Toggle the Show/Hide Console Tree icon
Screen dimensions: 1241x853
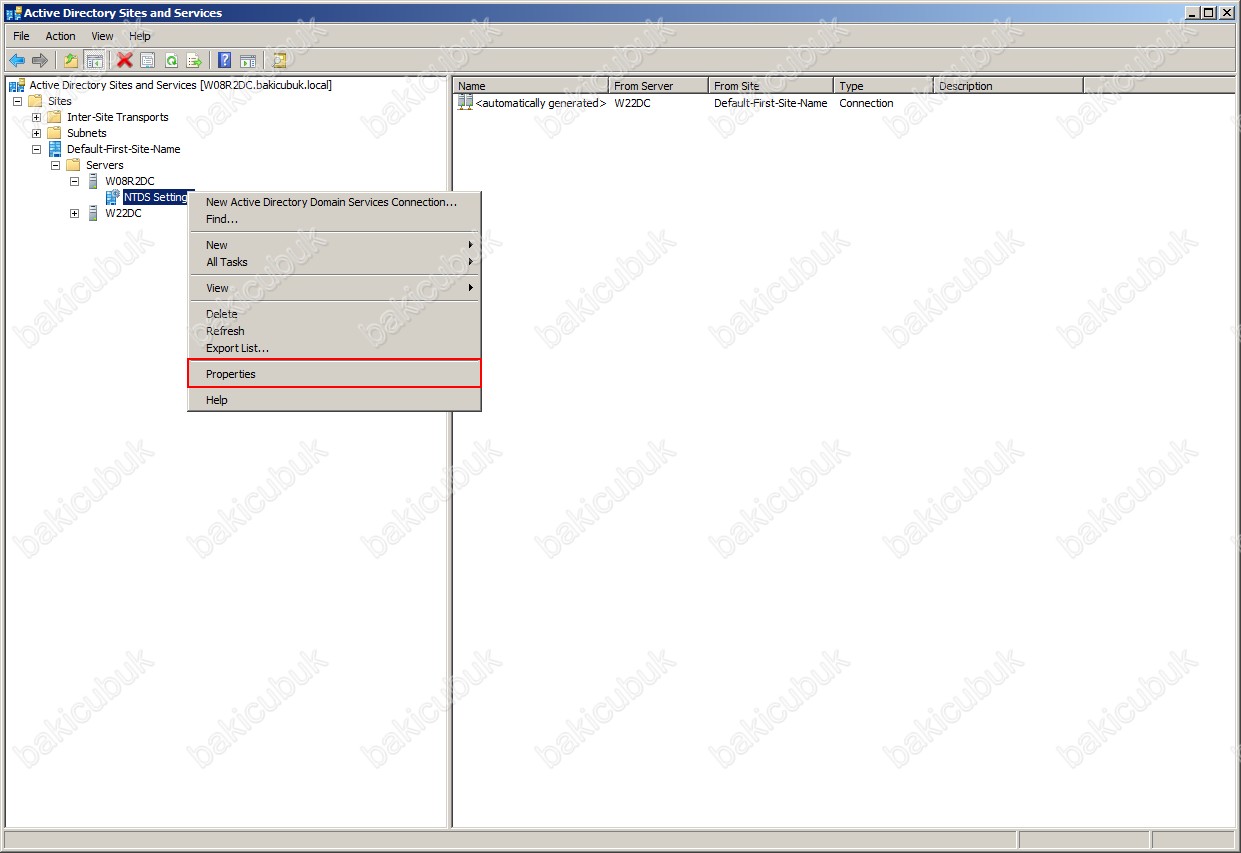94,60
